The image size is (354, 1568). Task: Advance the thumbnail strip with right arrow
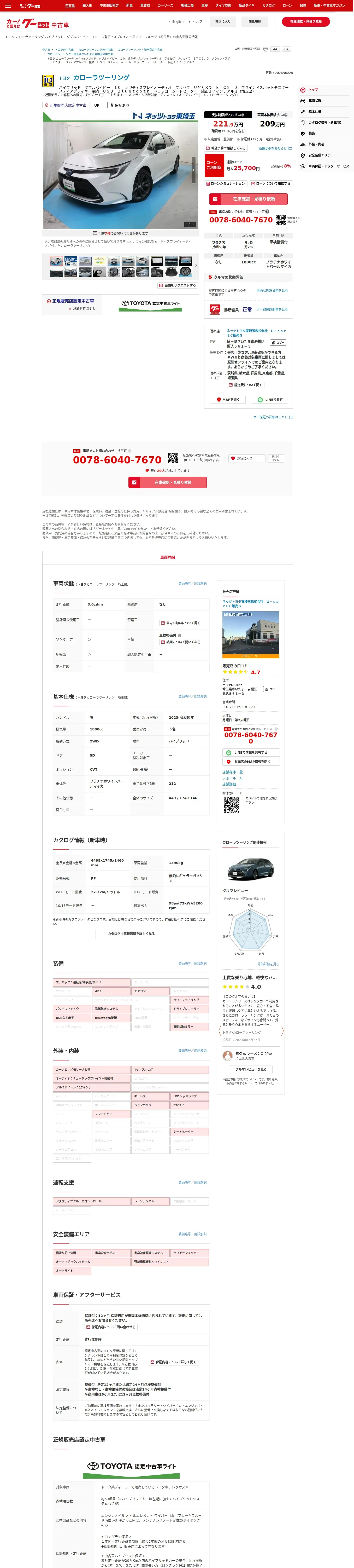tap(195, 266)
